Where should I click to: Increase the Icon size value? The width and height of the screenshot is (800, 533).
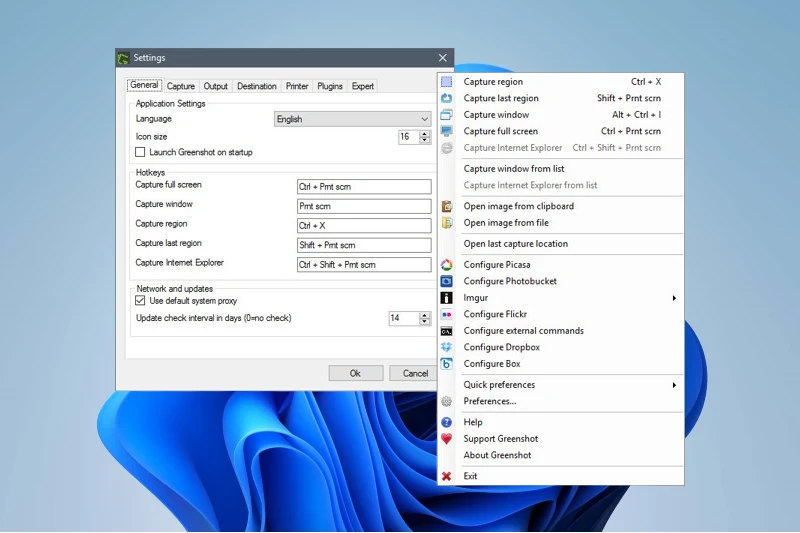(x=424, y=134)
